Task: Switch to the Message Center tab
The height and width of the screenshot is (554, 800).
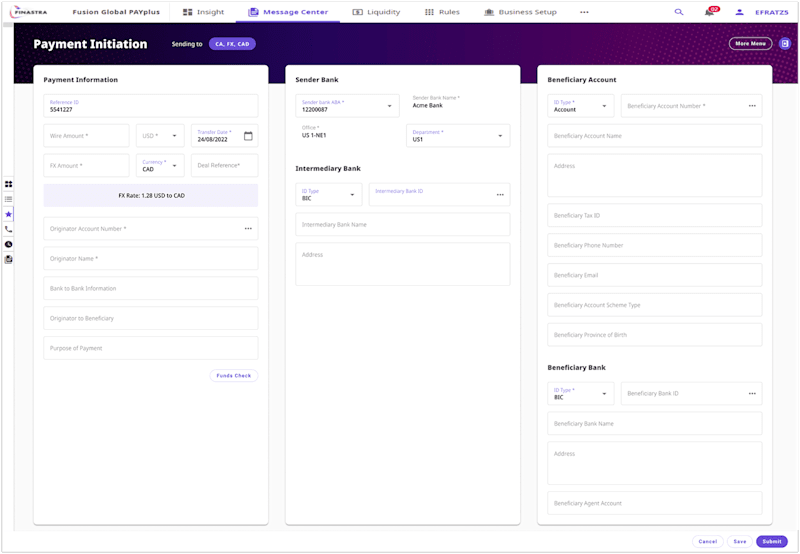Action: click(x=288, y=12)
